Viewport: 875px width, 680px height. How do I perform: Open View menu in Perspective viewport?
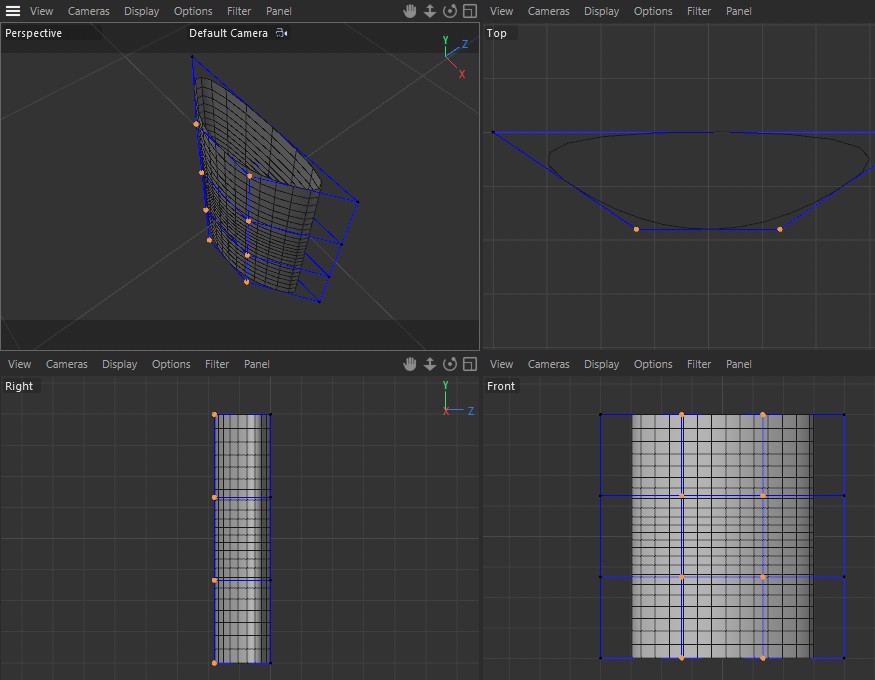pos(41,11)
